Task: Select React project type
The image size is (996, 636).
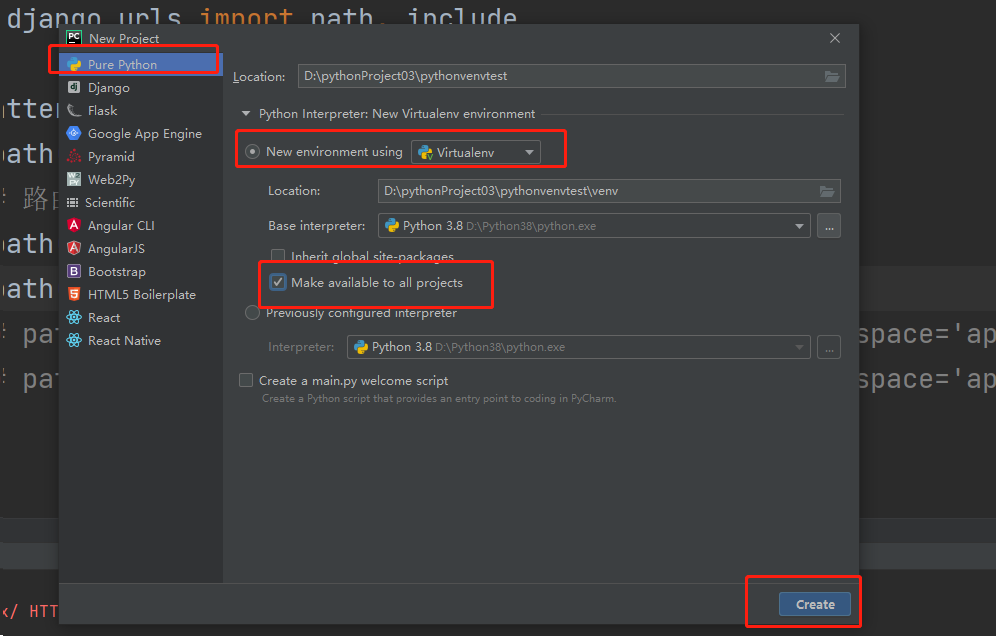Action: (x=140, y=317)
